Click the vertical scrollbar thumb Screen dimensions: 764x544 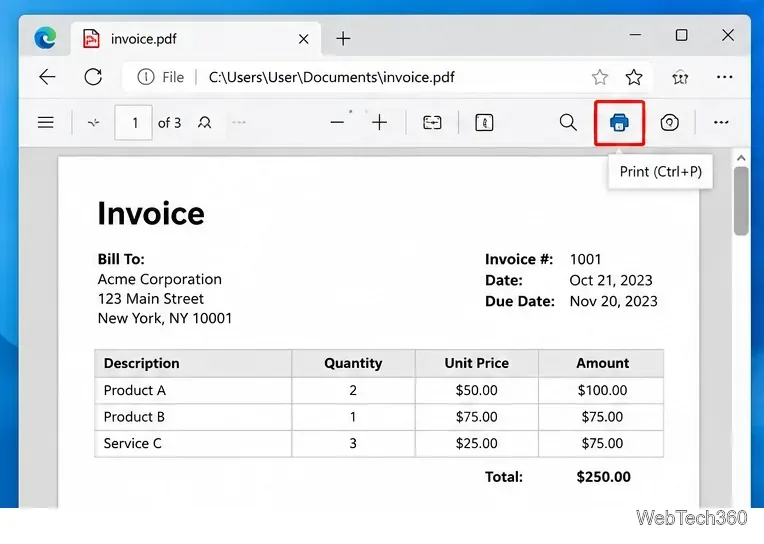(741, 201)
